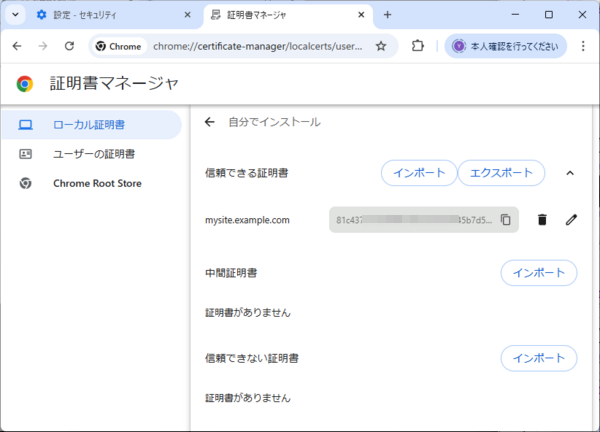600x432 pixels.
Task: Go back from 自分でインストール page
Action: pyautogui.click(x=210, y=122)
